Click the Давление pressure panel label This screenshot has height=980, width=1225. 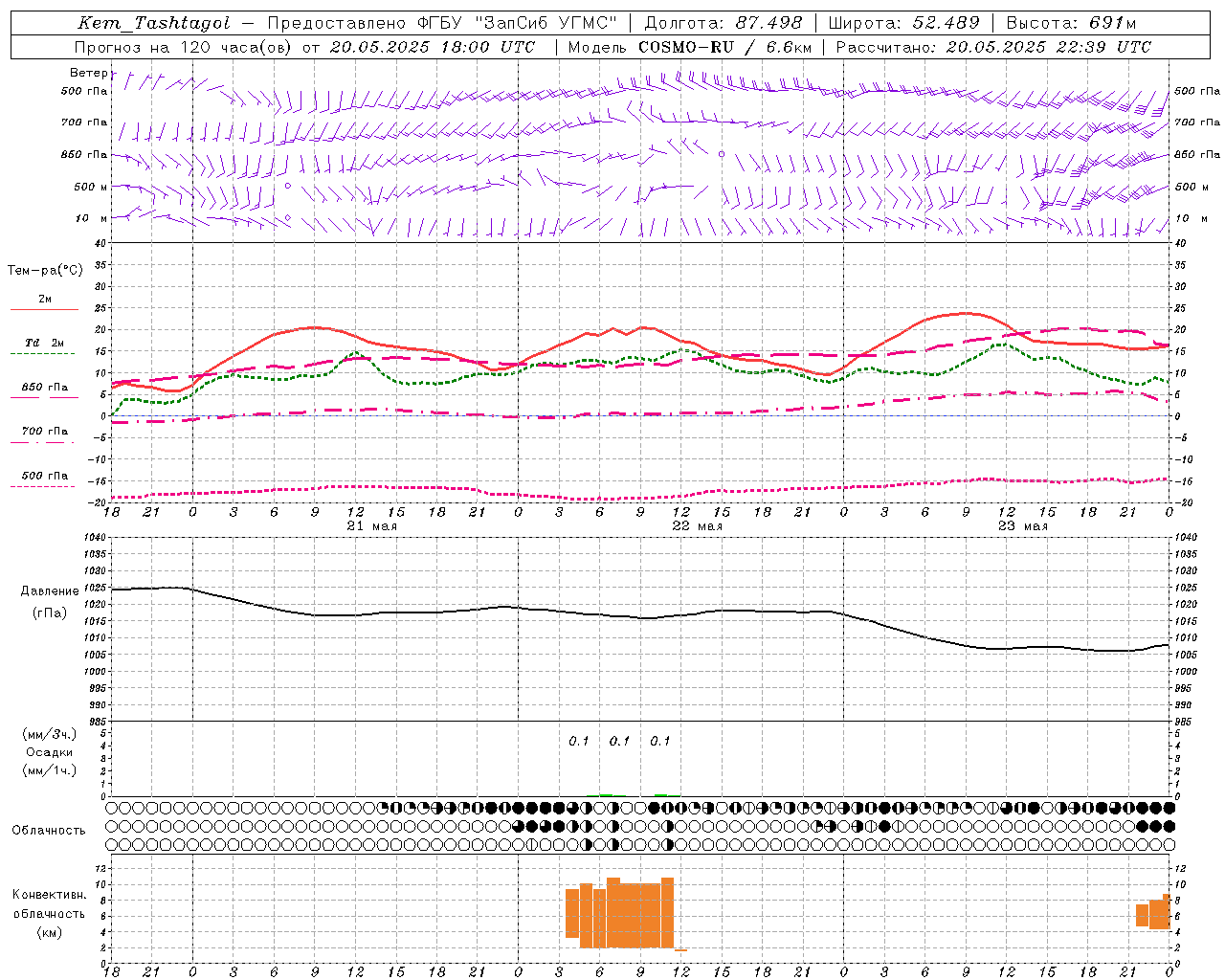[50, 591]
